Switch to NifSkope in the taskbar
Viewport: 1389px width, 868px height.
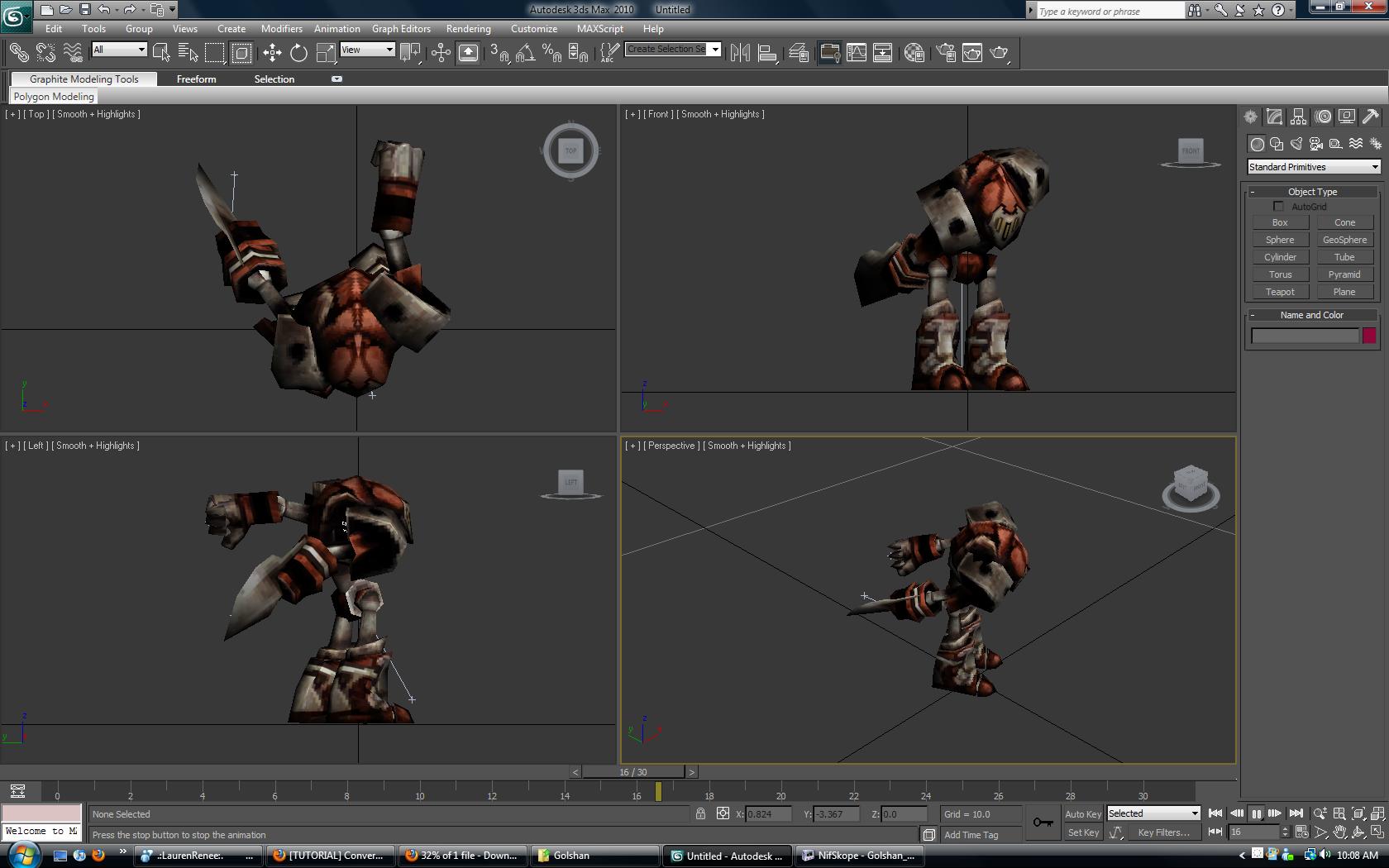click(x=860, y=856)
